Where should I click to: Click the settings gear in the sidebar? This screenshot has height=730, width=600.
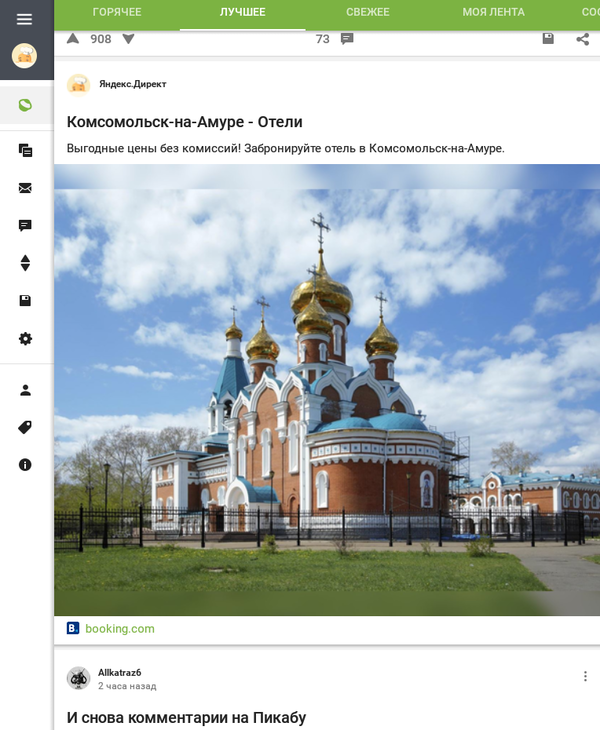(25, 339)
